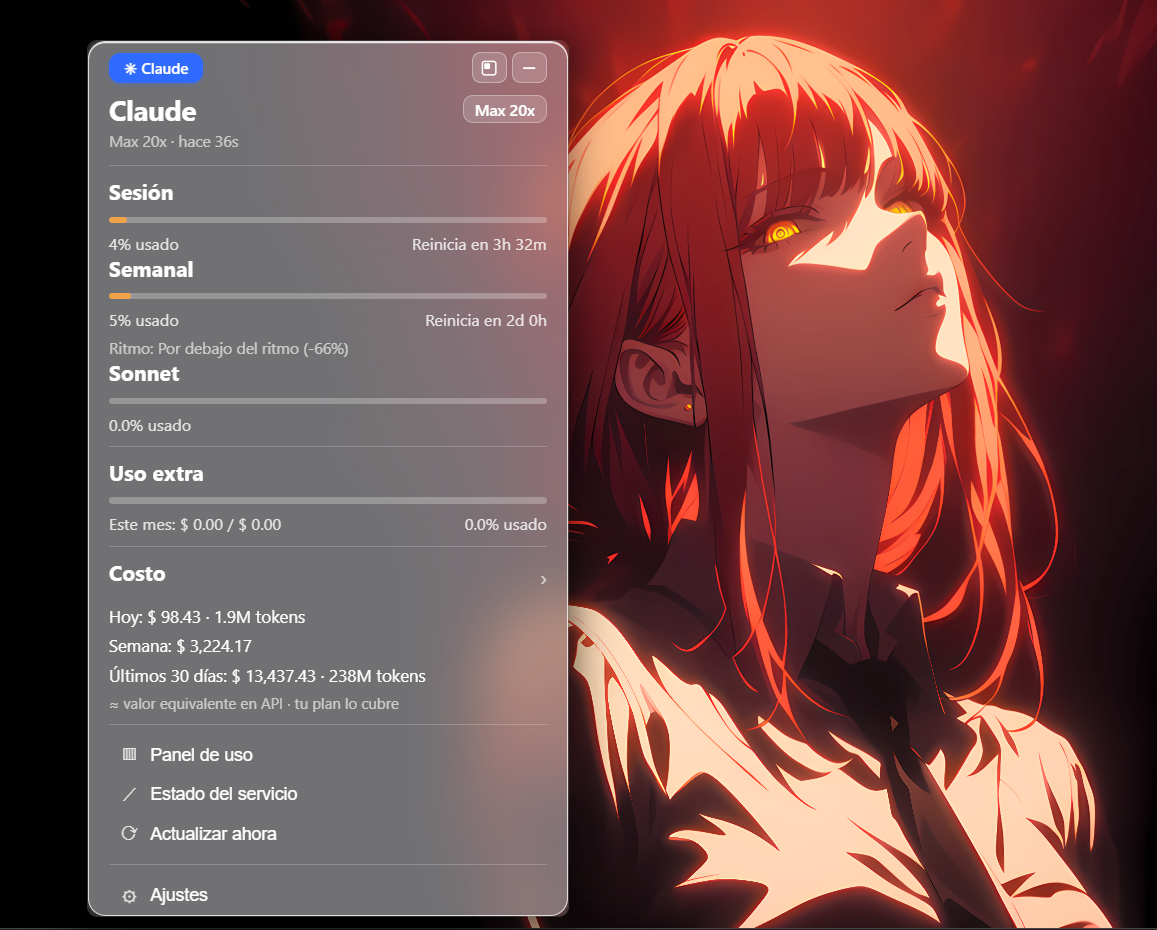
Task: Click 'Reinicia en 3h 32m' text
Action: [x=479, y=244]
